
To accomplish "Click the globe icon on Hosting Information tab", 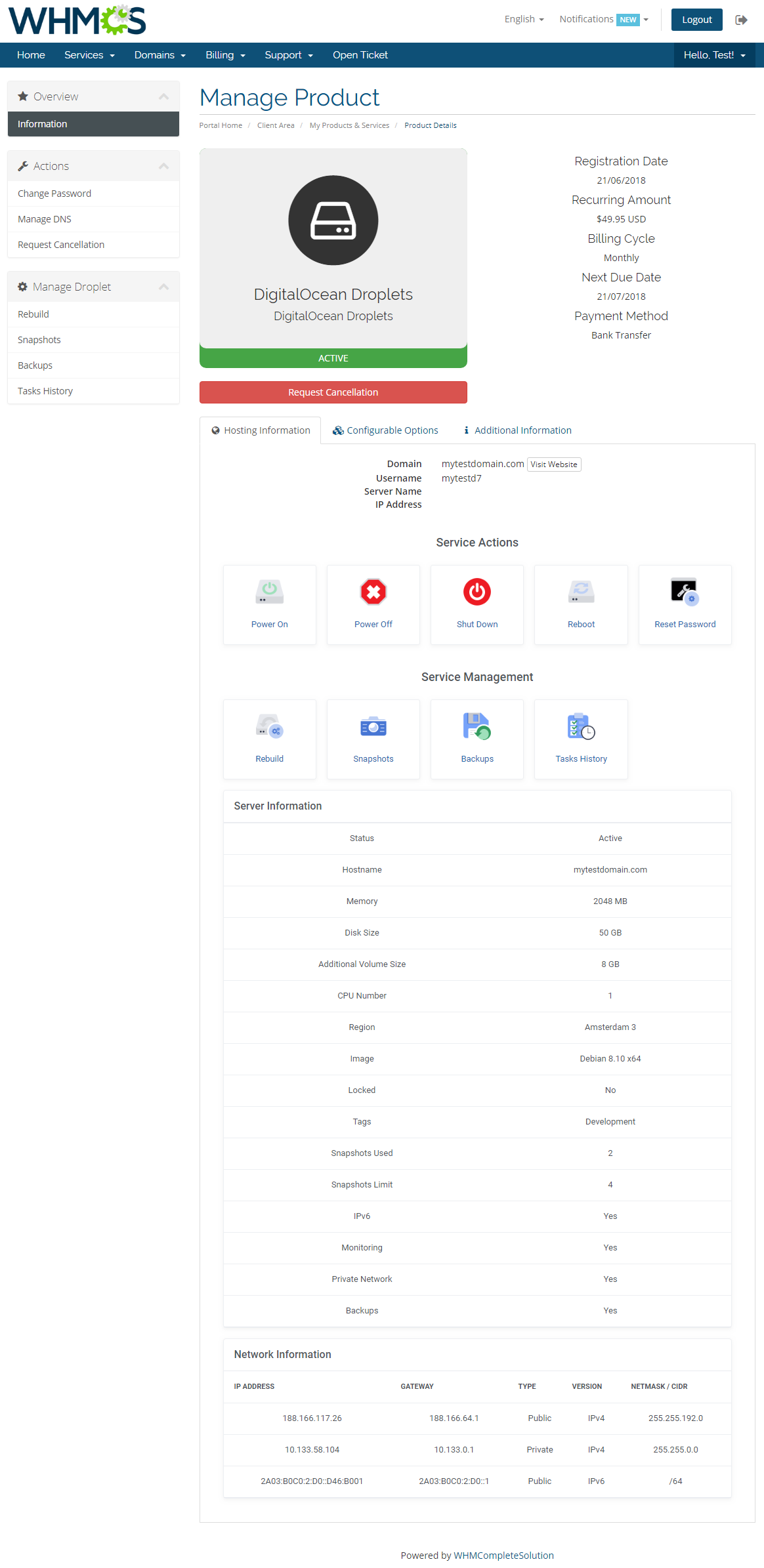I will 215,430.
